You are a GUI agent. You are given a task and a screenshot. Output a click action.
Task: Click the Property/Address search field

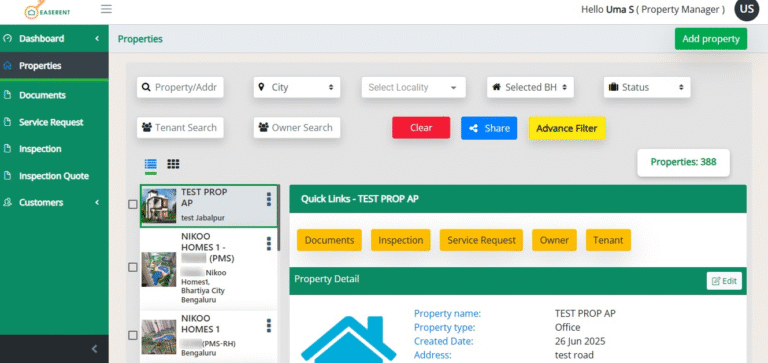click(x=180, y=87)
